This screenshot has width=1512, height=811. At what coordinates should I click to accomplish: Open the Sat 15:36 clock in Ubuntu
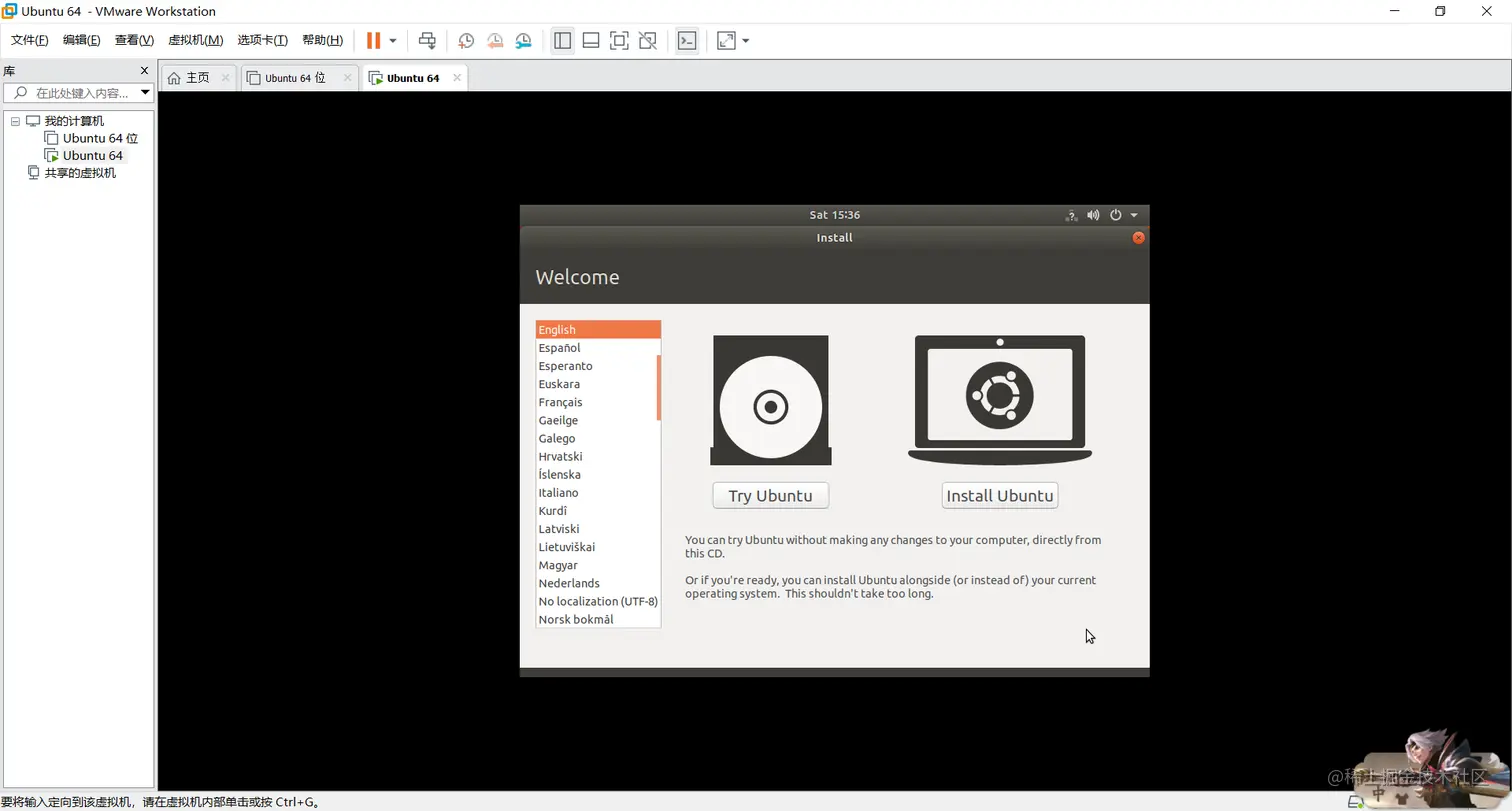(x=835, y=215)
